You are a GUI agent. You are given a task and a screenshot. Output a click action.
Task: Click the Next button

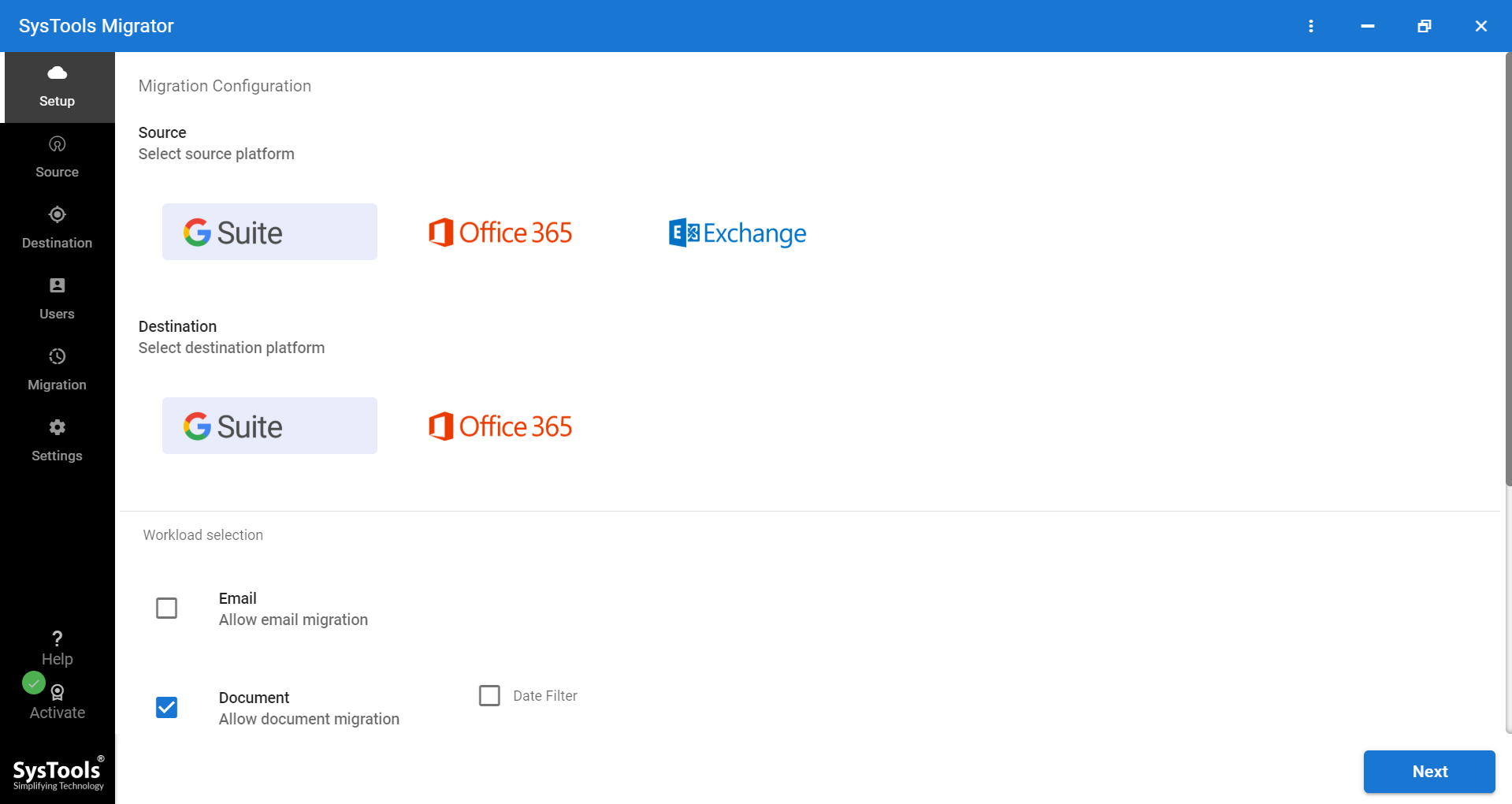pos(1428,772)
